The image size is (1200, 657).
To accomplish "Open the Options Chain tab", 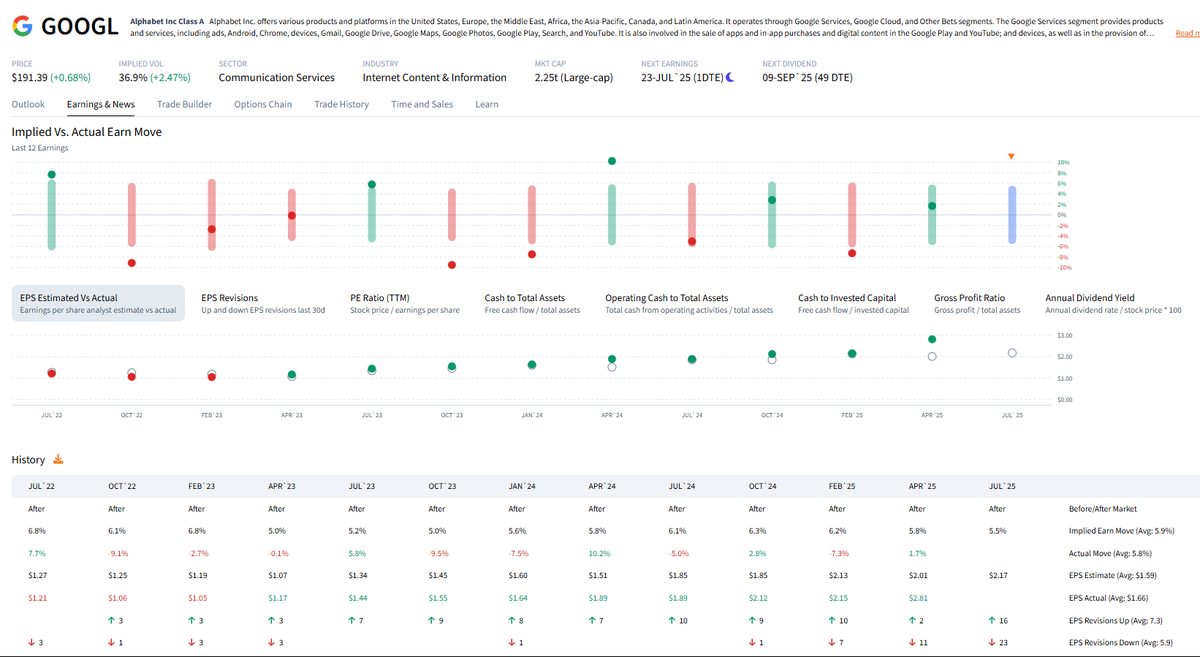I will click(x=263, y=104).
